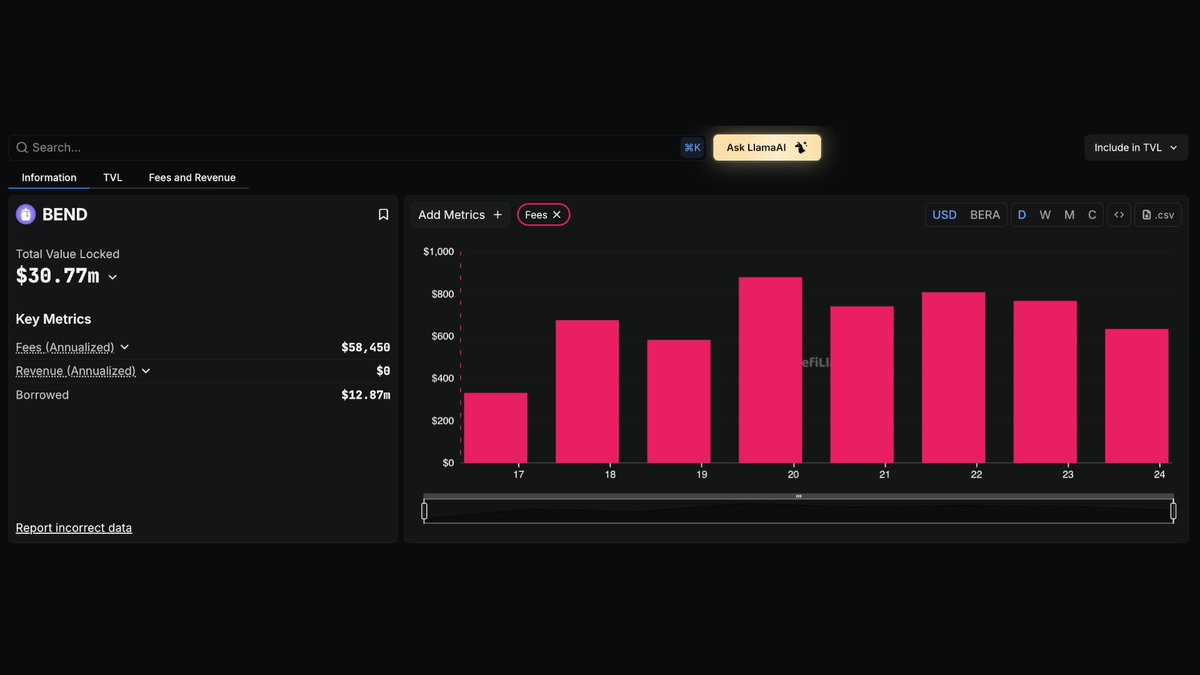Click the fees bar for day 22
The image size is (1200, 675).
coord(953,378)
